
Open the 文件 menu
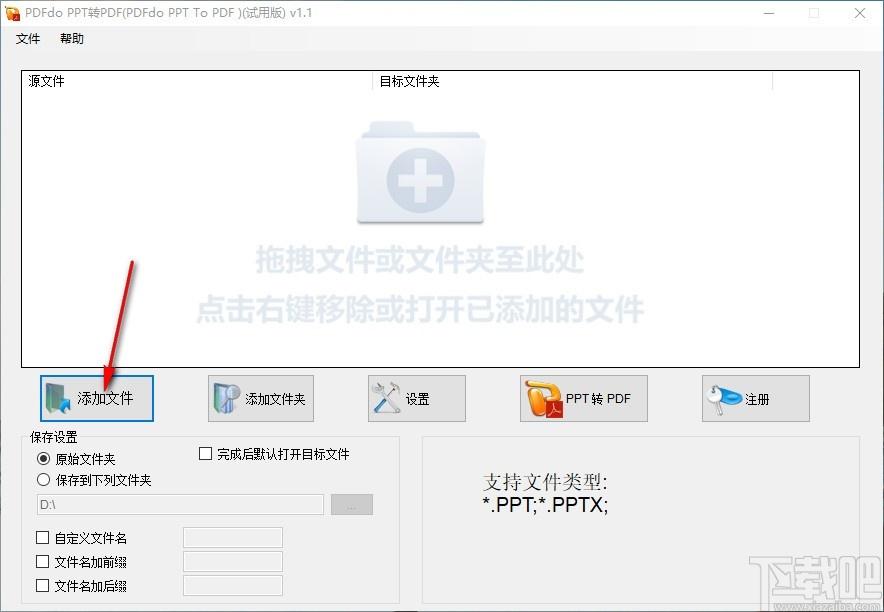(x=28, y=39)
